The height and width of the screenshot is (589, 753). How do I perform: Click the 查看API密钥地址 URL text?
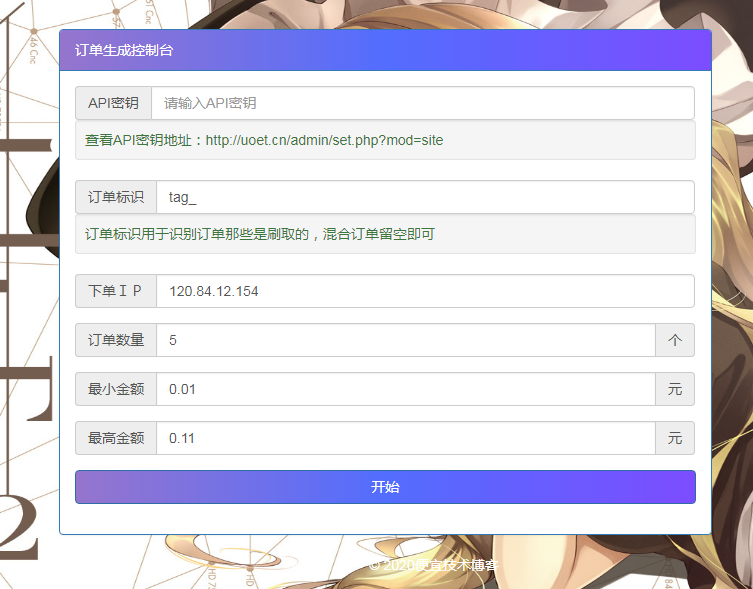click(x=324, y=140)
